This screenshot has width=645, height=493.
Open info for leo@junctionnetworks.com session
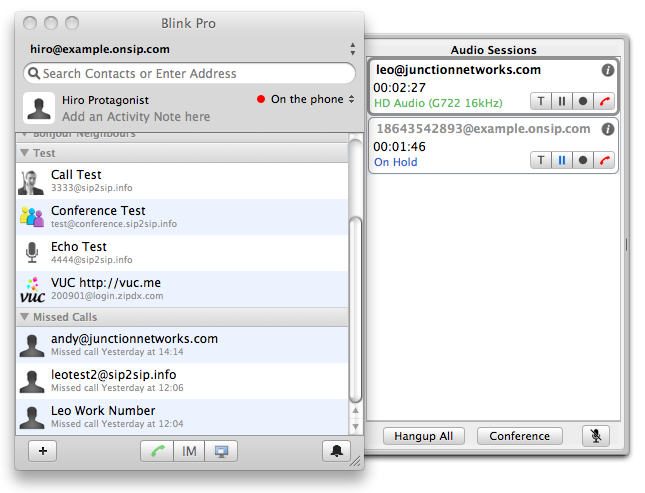pos(608,70)
